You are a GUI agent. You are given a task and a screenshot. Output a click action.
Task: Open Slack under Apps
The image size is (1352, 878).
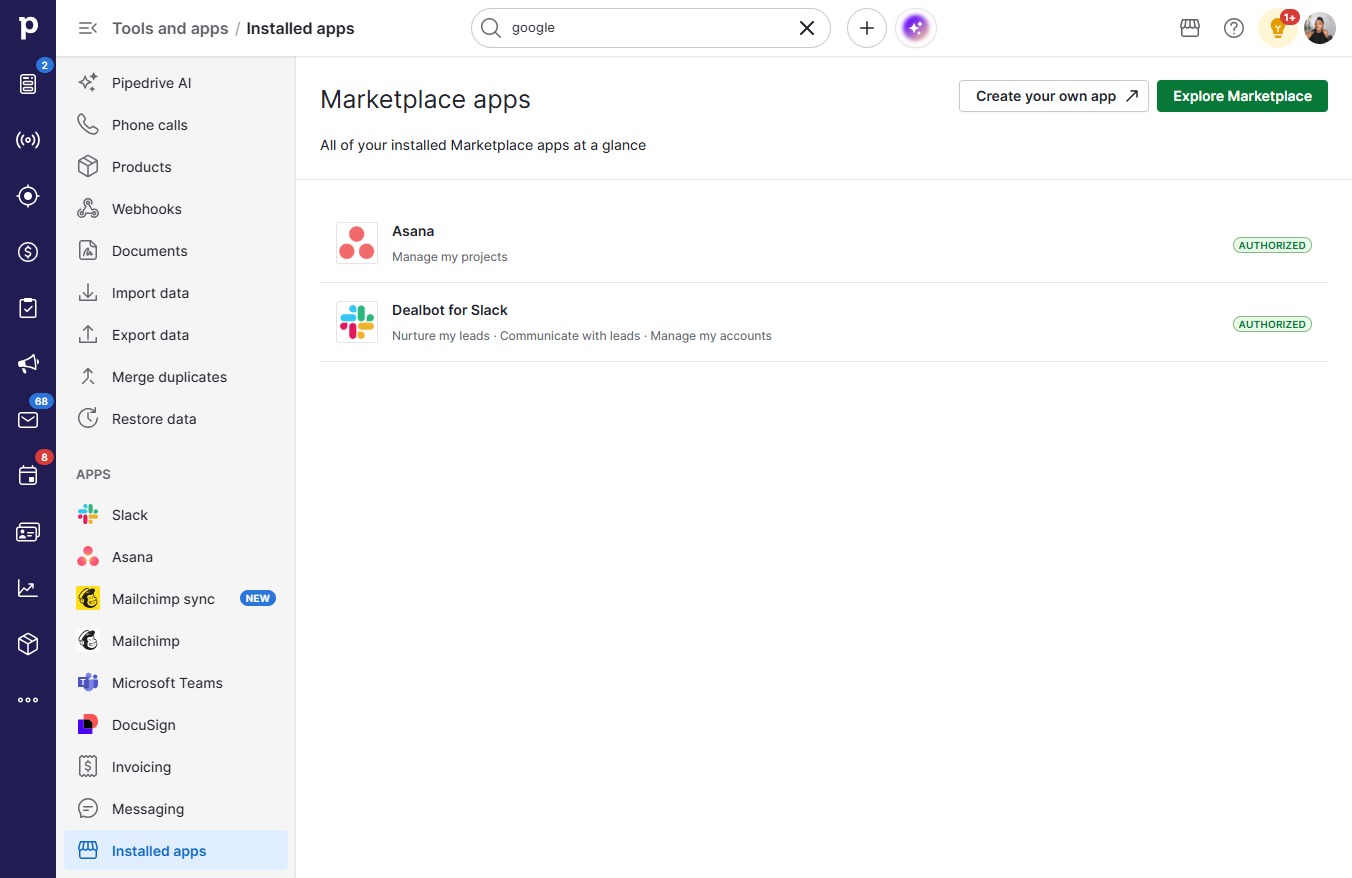tap(176, 515)
